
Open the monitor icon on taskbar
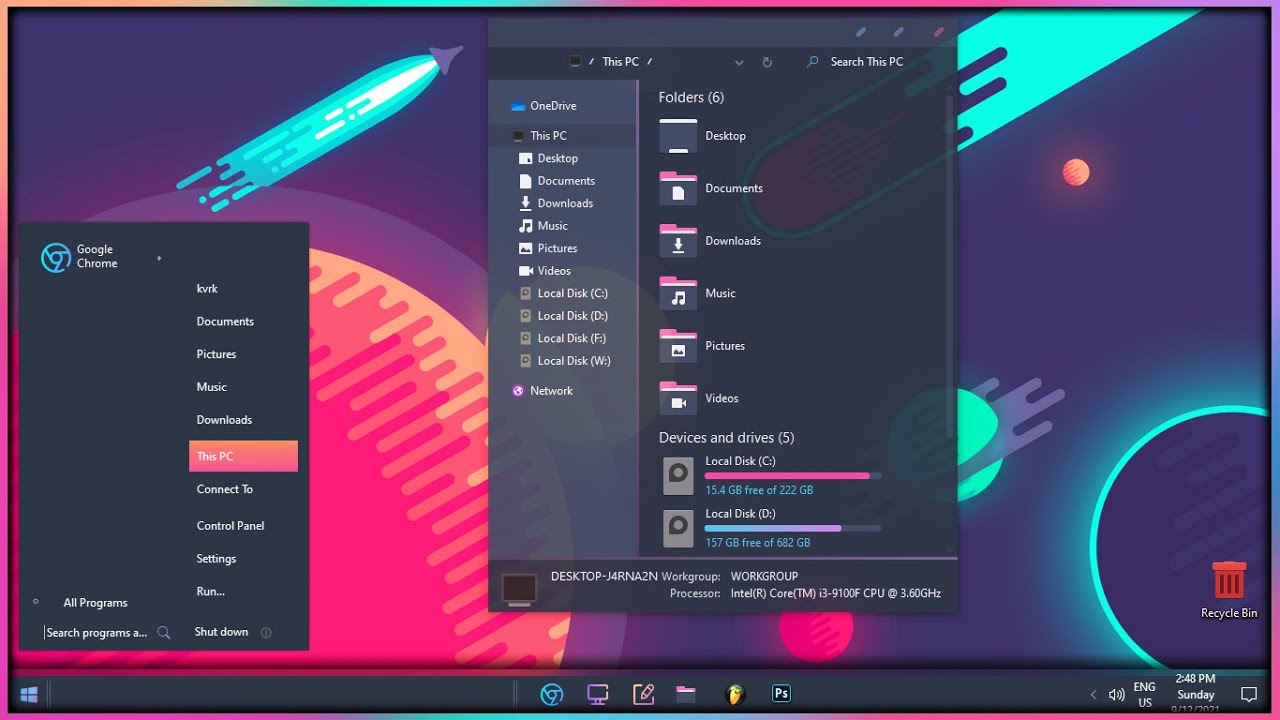tap(598, 694)
